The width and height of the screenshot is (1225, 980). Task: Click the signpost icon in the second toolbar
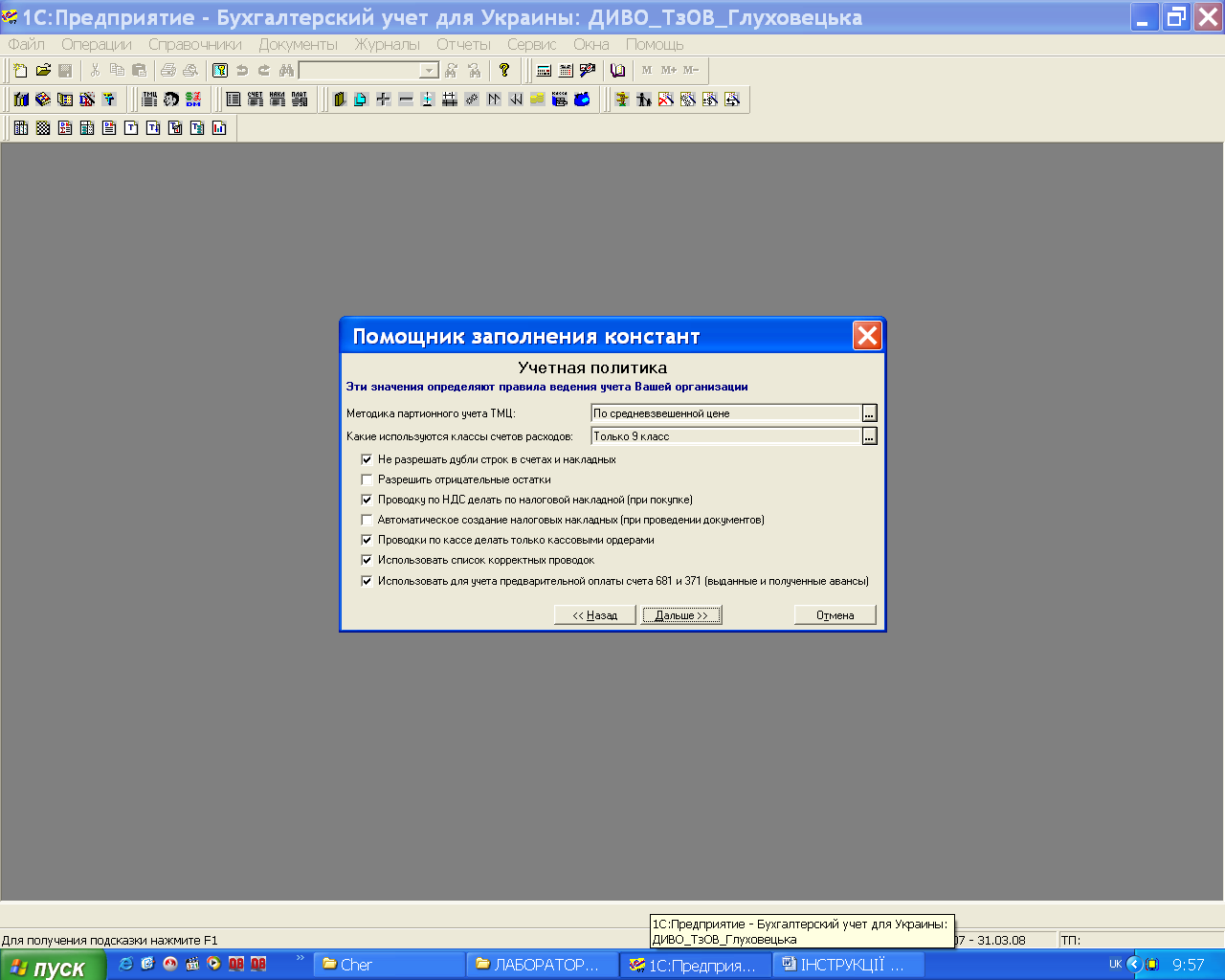tap(622, 99)
